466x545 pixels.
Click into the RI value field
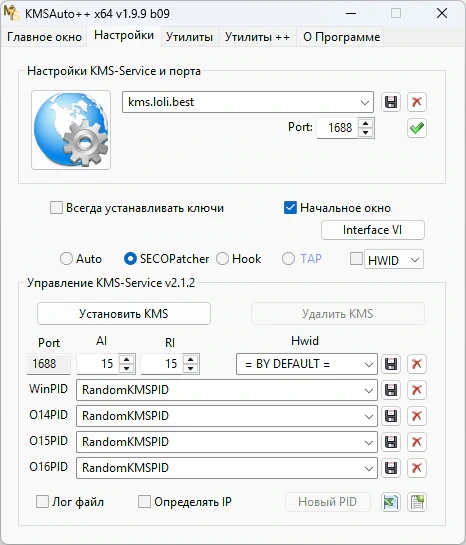coord(162,364)
